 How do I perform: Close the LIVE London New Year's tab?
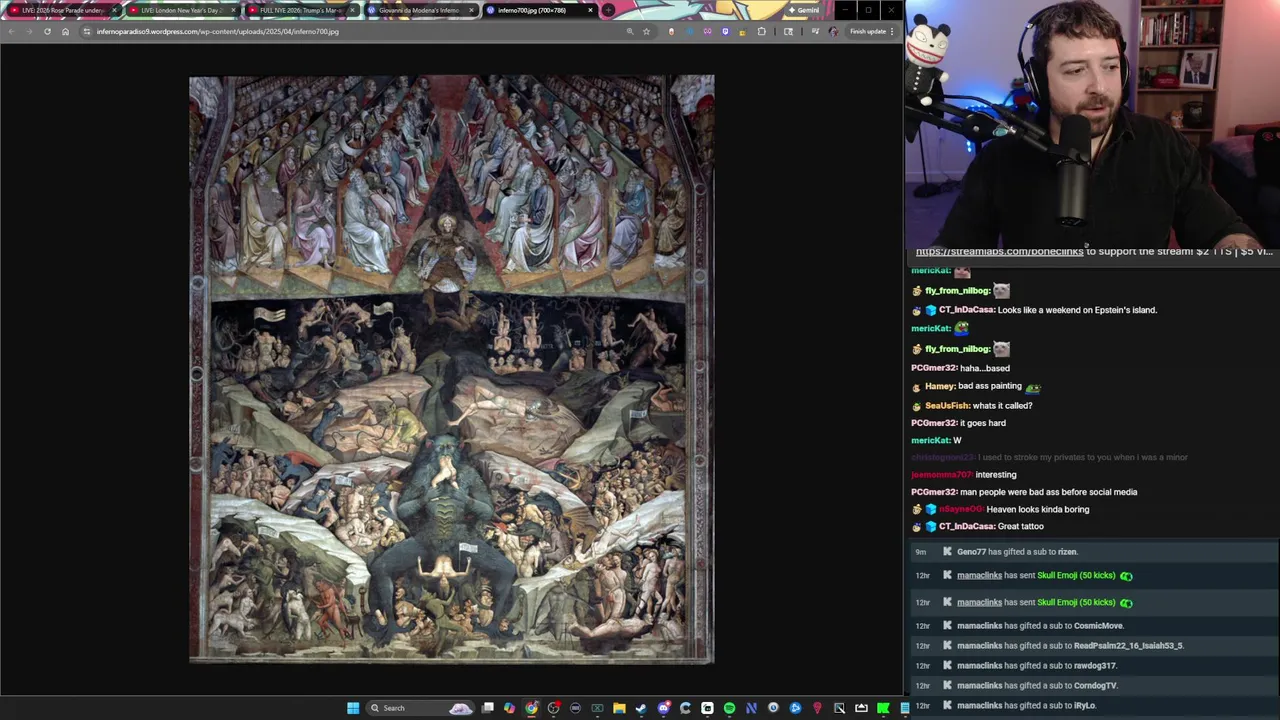pyautogui.click(x=233, y=10)
